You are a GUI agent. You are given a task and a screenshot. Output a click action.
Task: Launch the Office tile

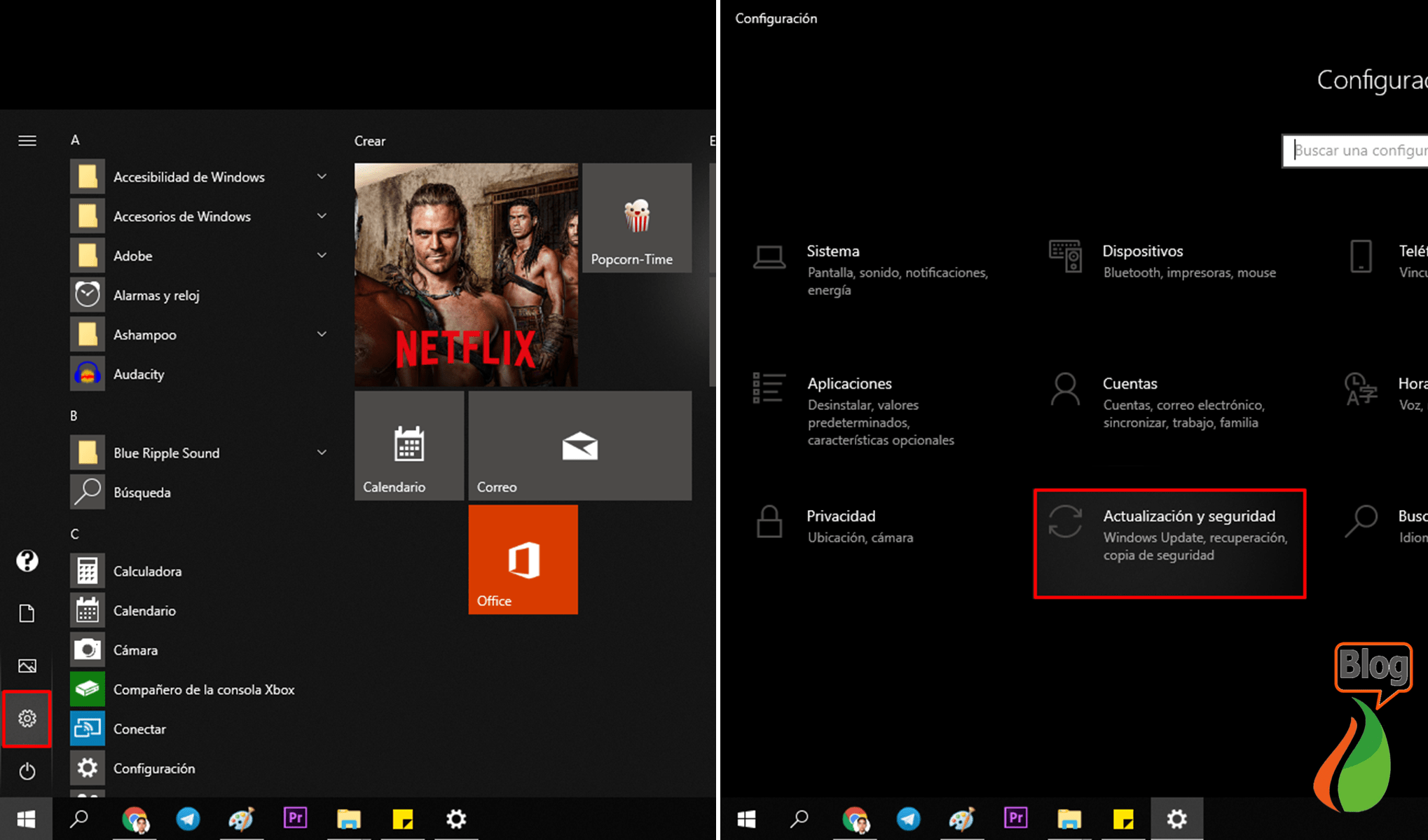523,560
